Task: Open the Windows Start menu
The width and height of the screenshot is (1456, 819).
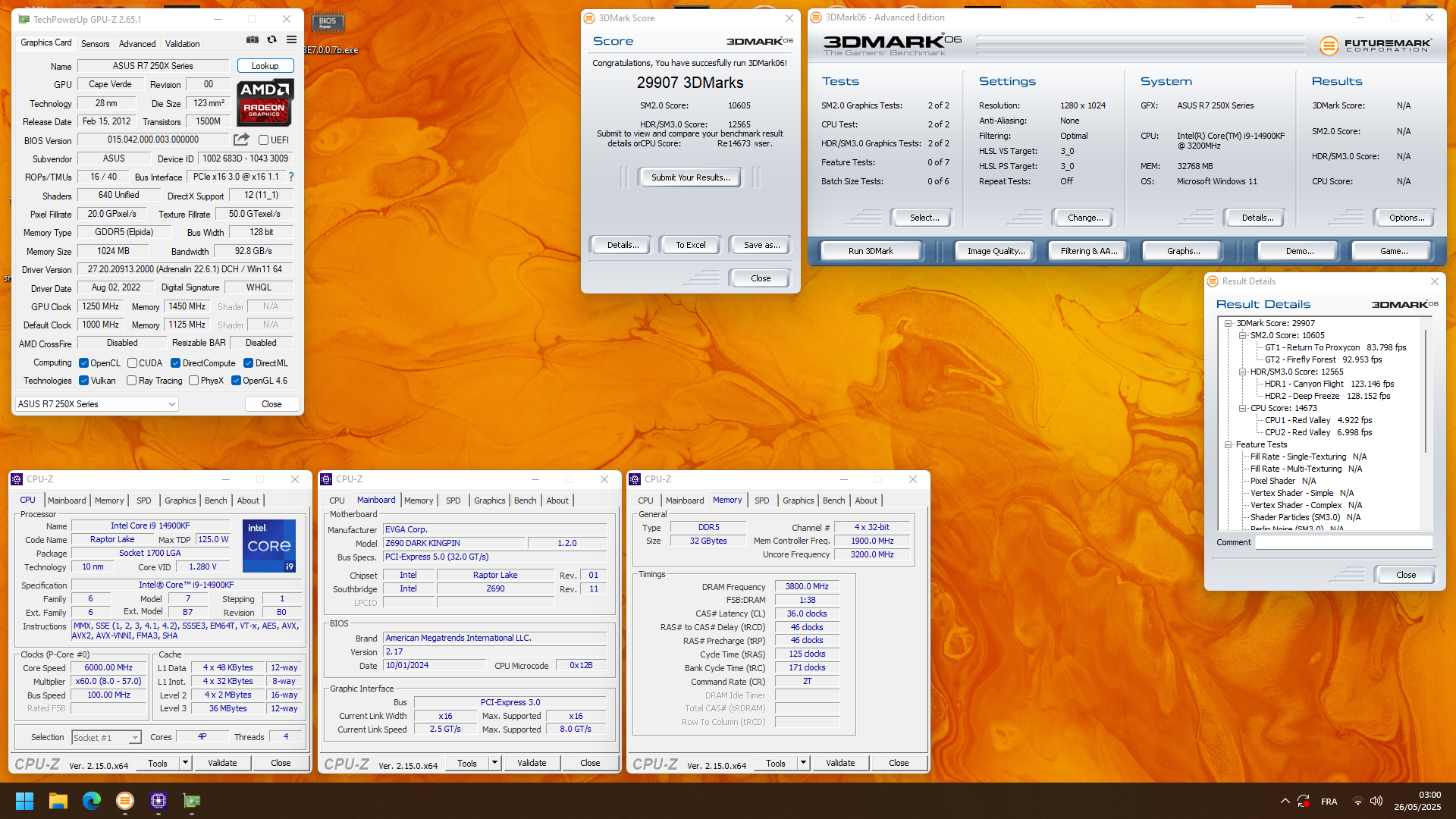Action: point(24,801)
